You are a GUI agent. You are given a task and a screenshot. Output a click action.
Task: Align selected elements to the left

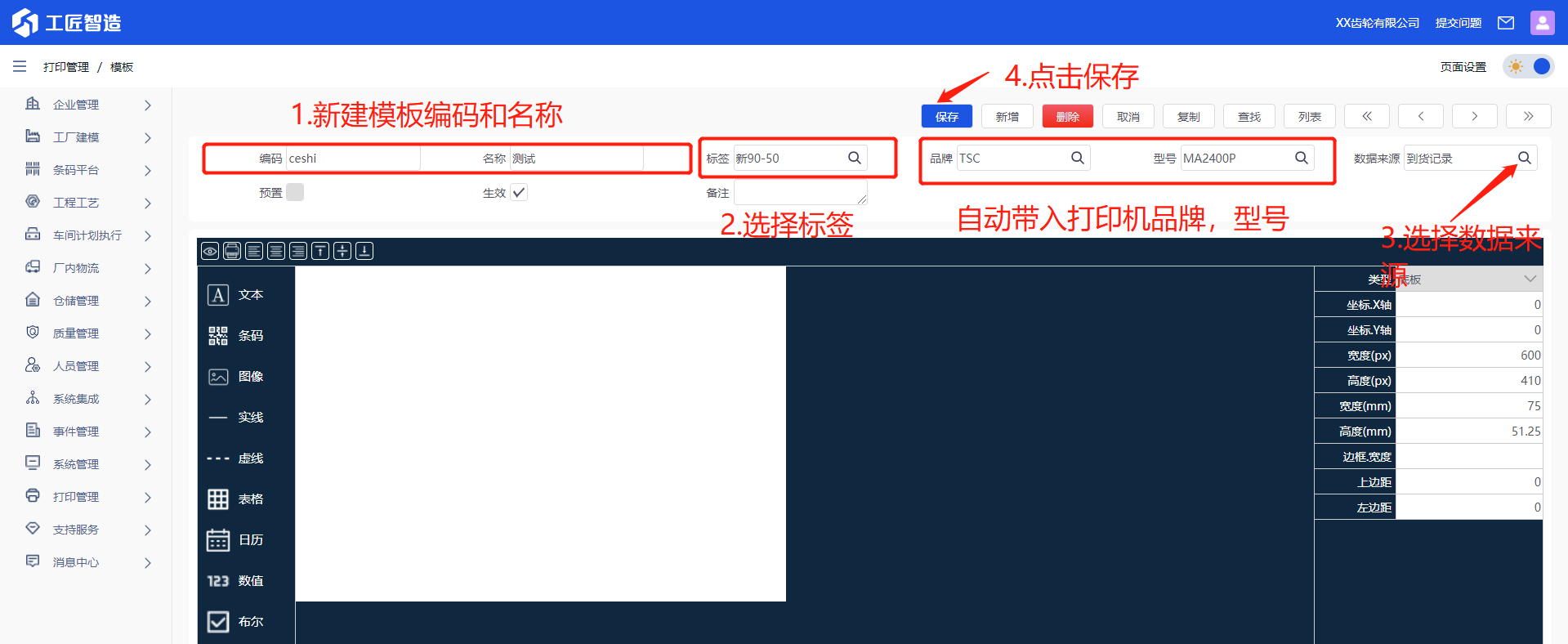(x=254, y=251)
